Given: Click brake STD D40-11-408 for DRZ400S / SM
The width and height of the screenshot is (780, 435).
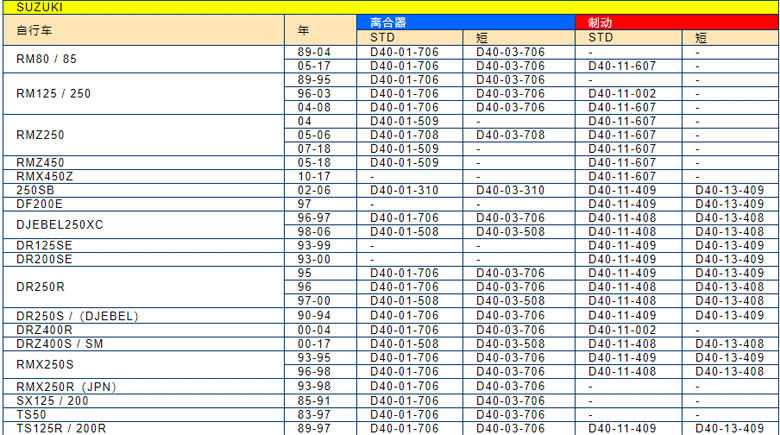Looking at the screenshot, I should tap(622, 344).
